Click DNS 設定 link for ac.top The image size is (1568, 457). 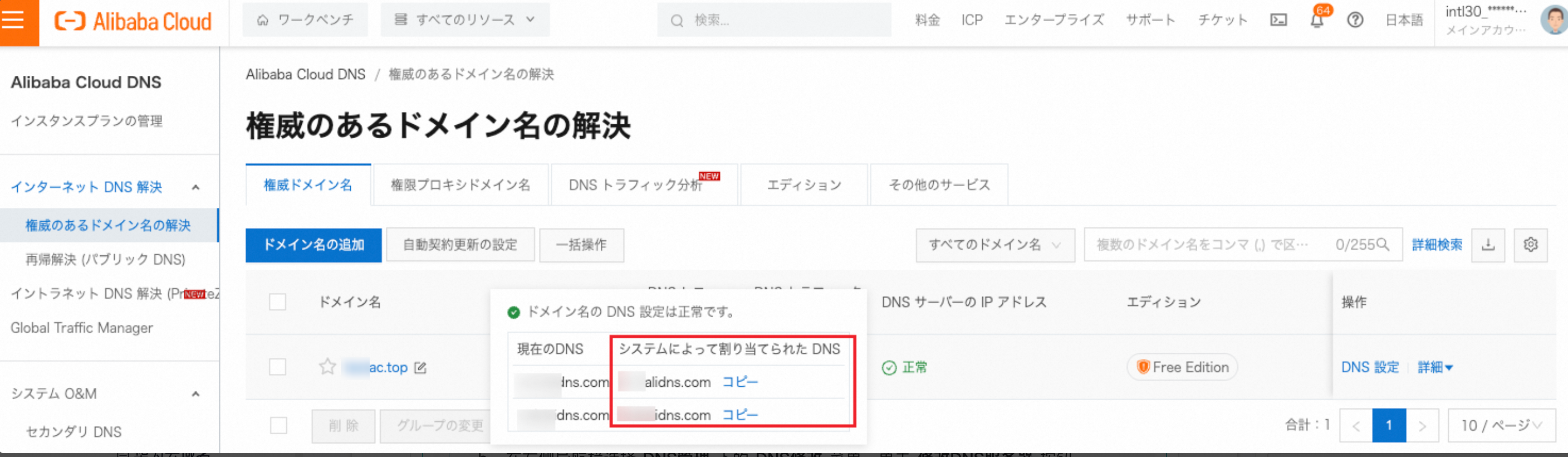1370,367
